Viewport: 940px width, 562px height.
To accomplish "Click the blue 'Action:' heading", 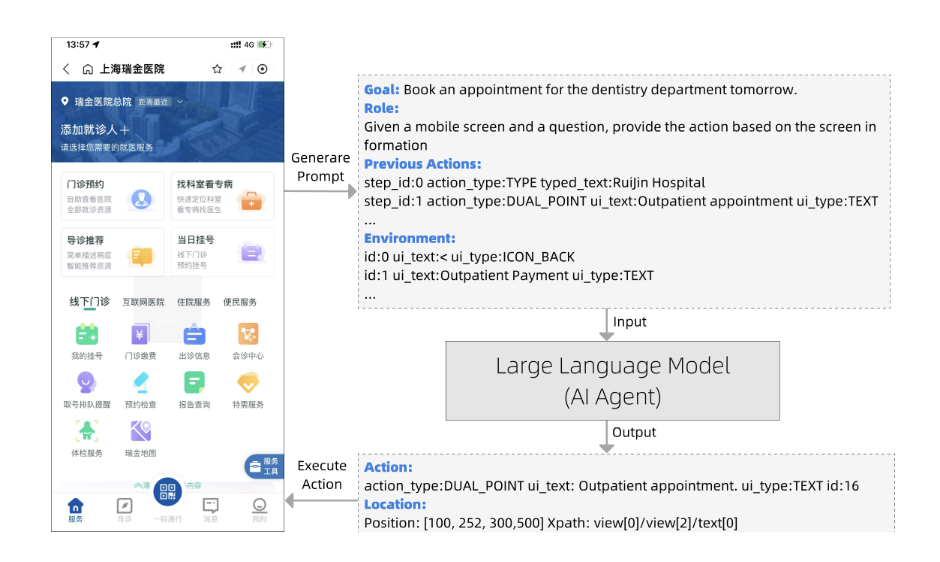I will click(388, 467).
